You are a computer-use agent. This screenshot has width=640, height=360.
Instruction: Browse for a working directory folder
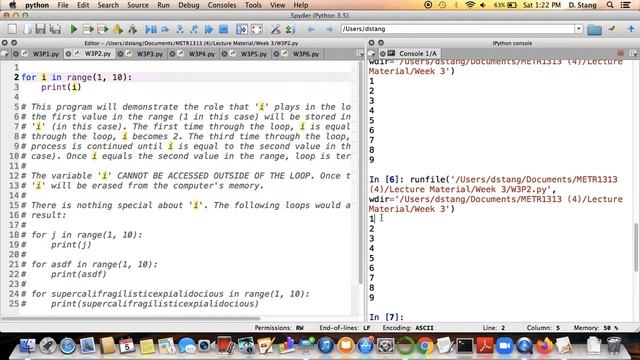pos(594,29)
